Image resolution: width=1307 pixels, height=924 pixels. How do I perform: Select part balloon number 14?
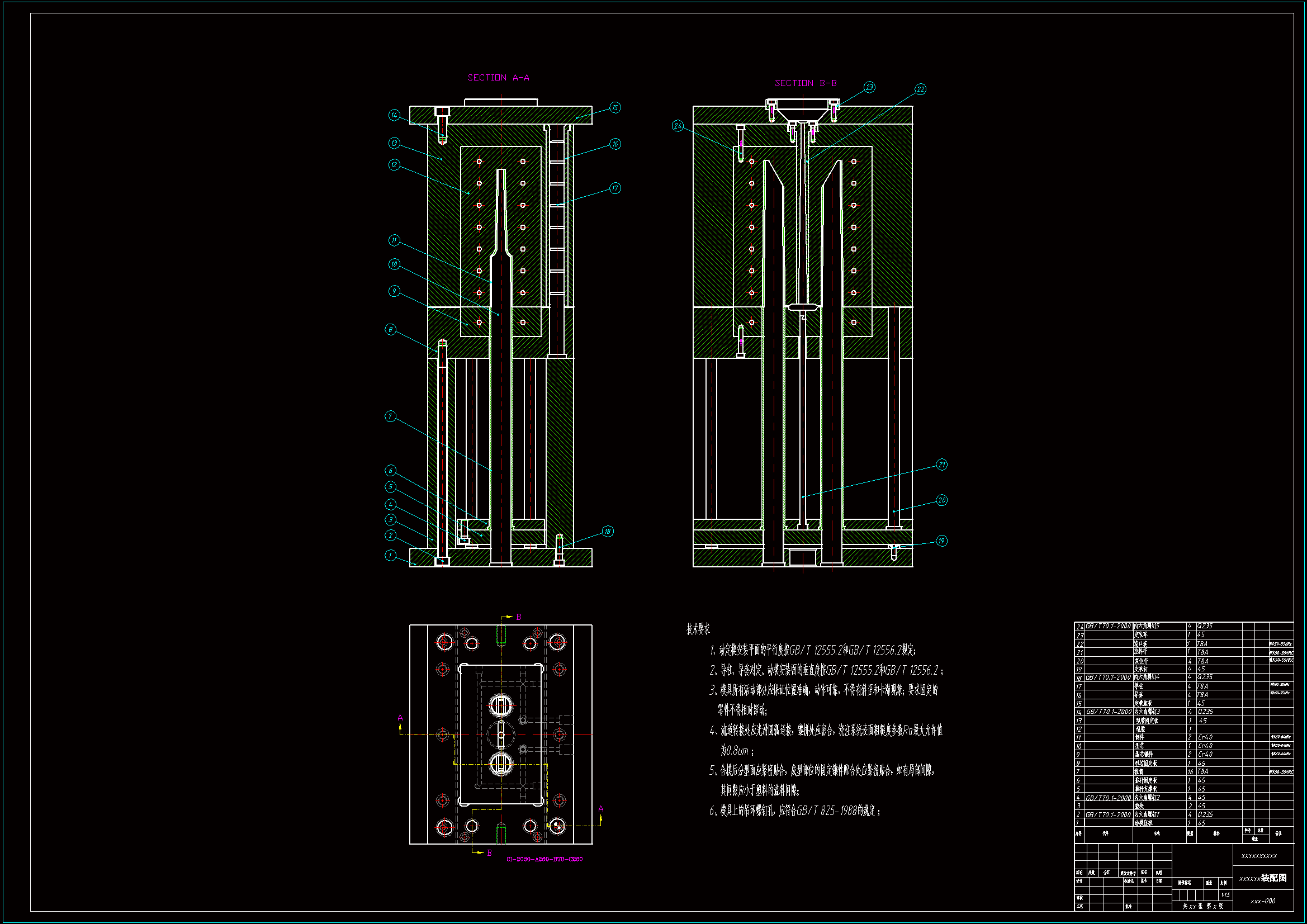tap(394, 115)
